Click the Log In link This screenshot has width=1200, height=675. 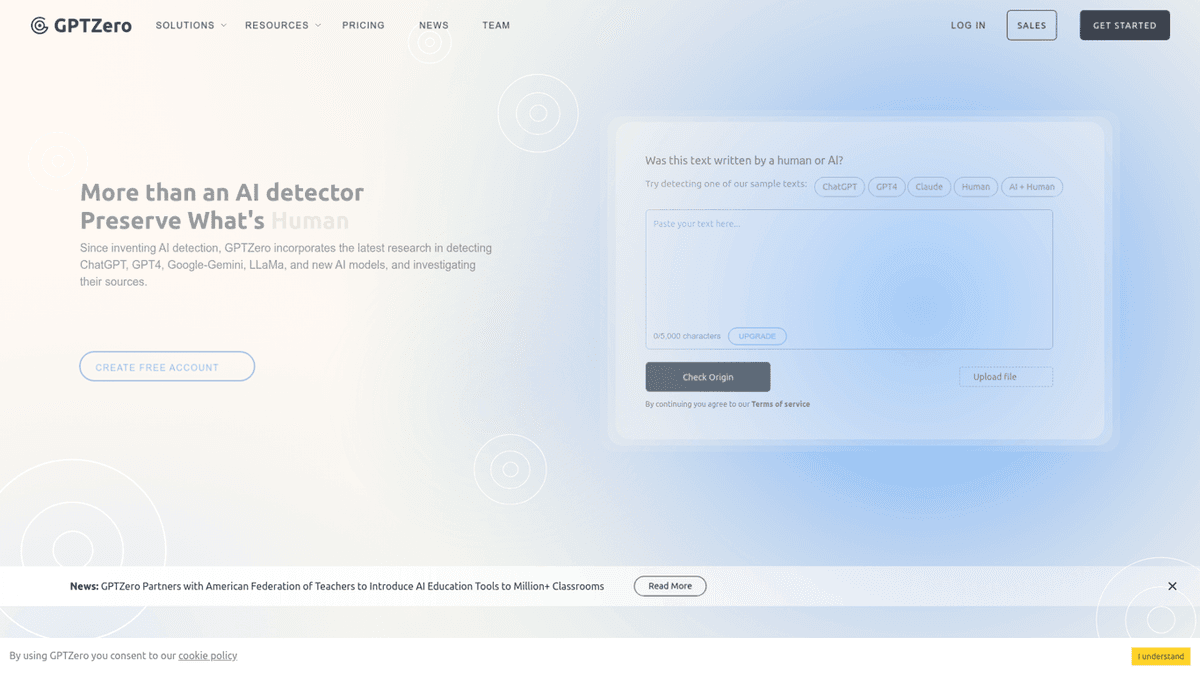pos(968,25)
